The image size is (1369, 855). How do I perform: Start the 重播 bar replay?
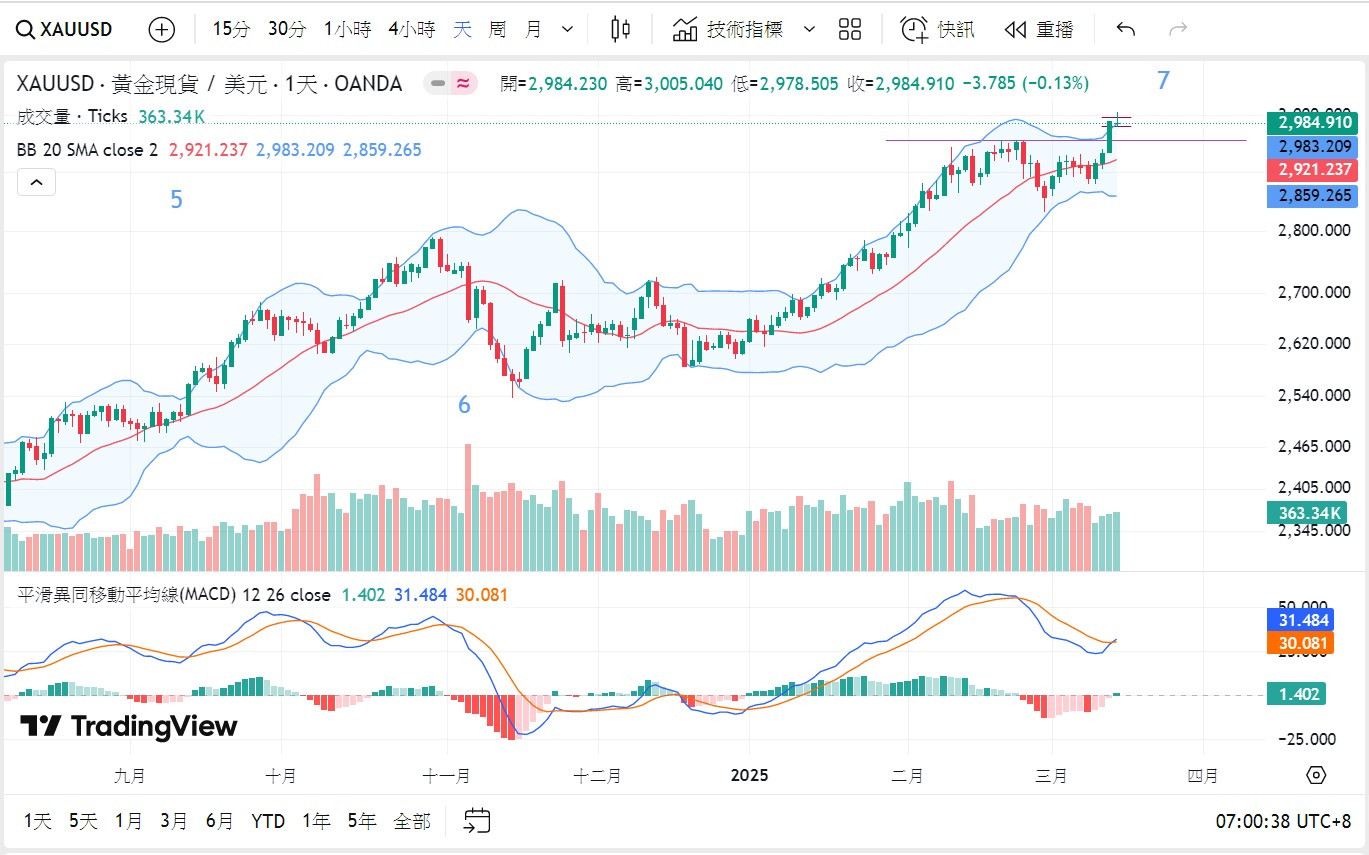click(x=1039, y=29)
